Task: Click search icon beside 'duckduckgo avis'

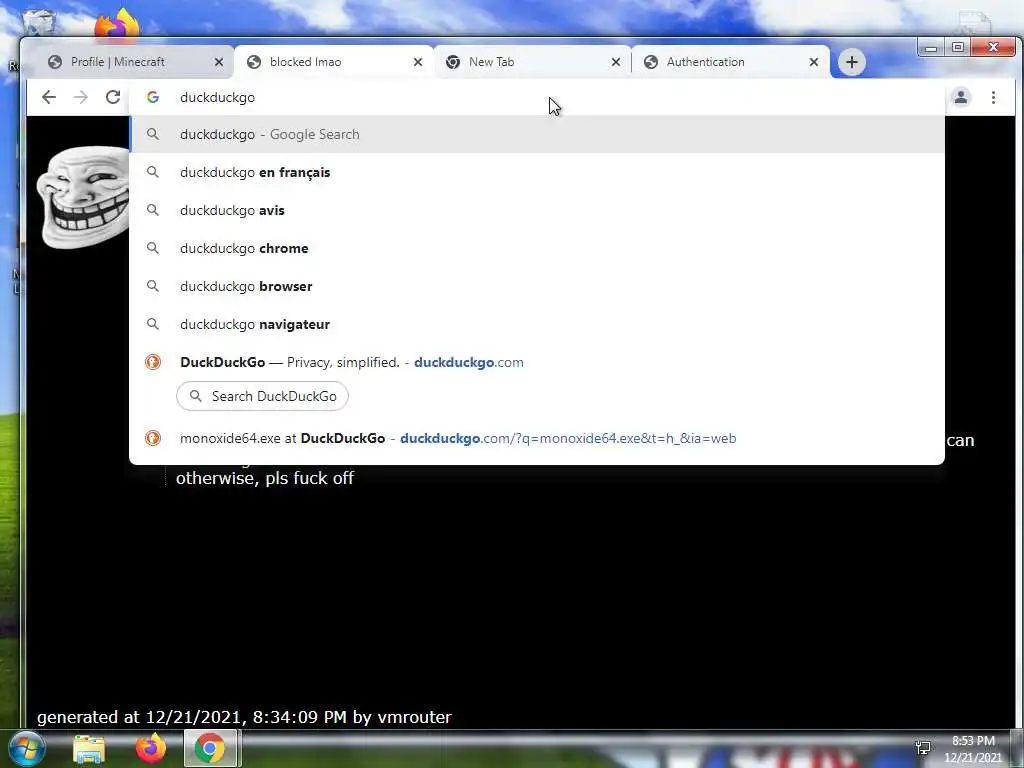Action: tap(153, 210)
